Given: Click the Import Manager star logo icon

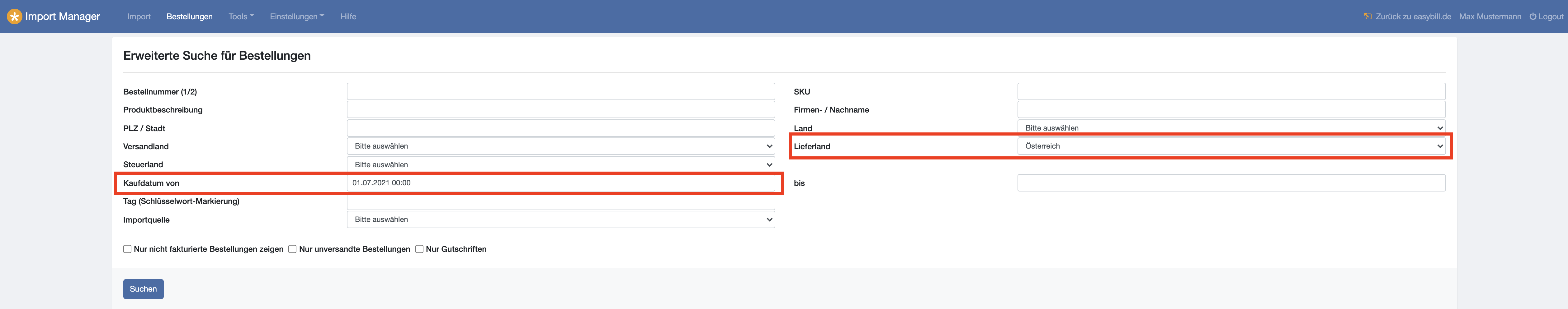Looking at the screenshot, I should click(x=14, y=16).
